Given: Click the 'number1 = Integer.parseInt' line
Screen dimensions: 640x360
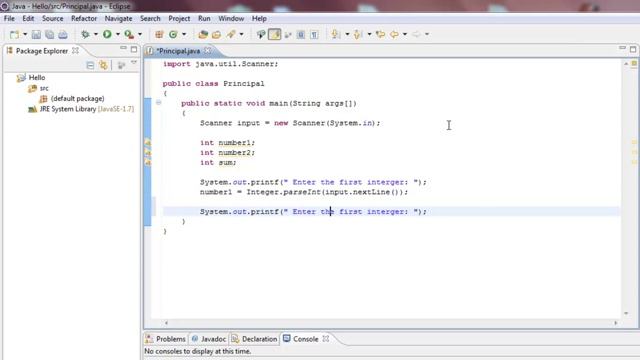Looking at the screenshot, I should coord(304,192).
